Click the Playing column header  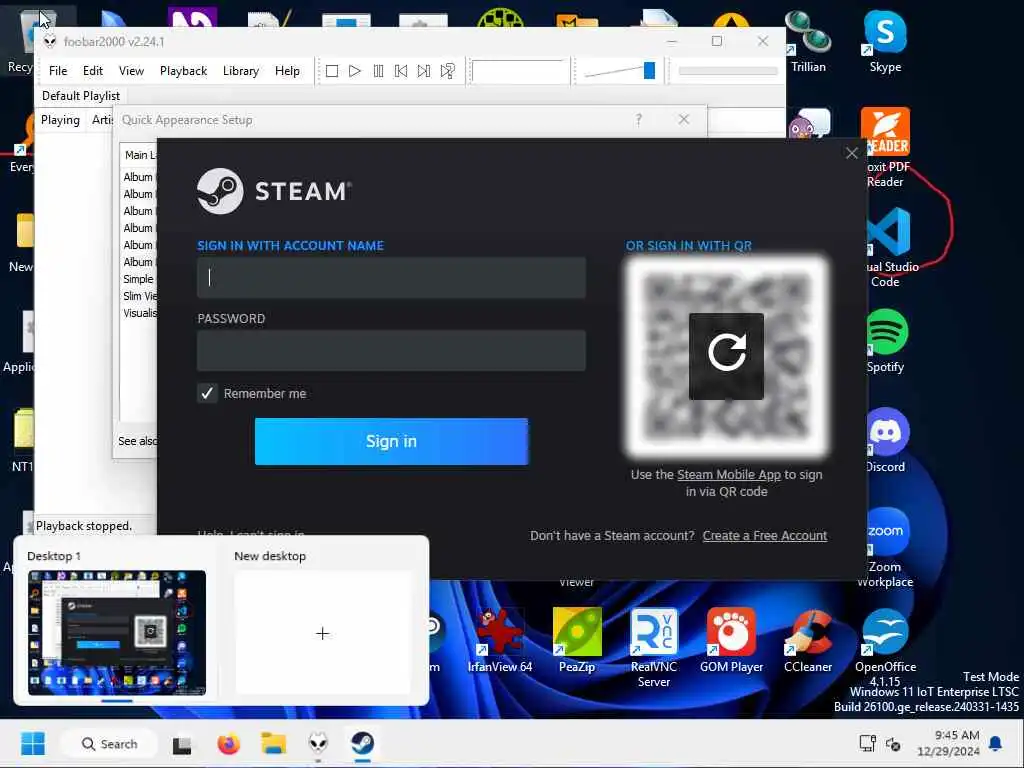tap(60, 120)
